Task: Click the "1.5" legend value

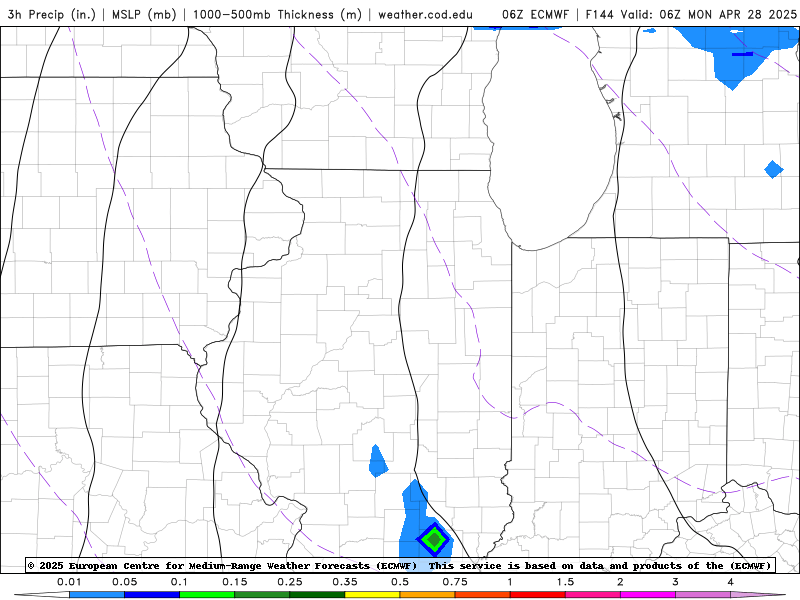Action: (x=565, y=582)
